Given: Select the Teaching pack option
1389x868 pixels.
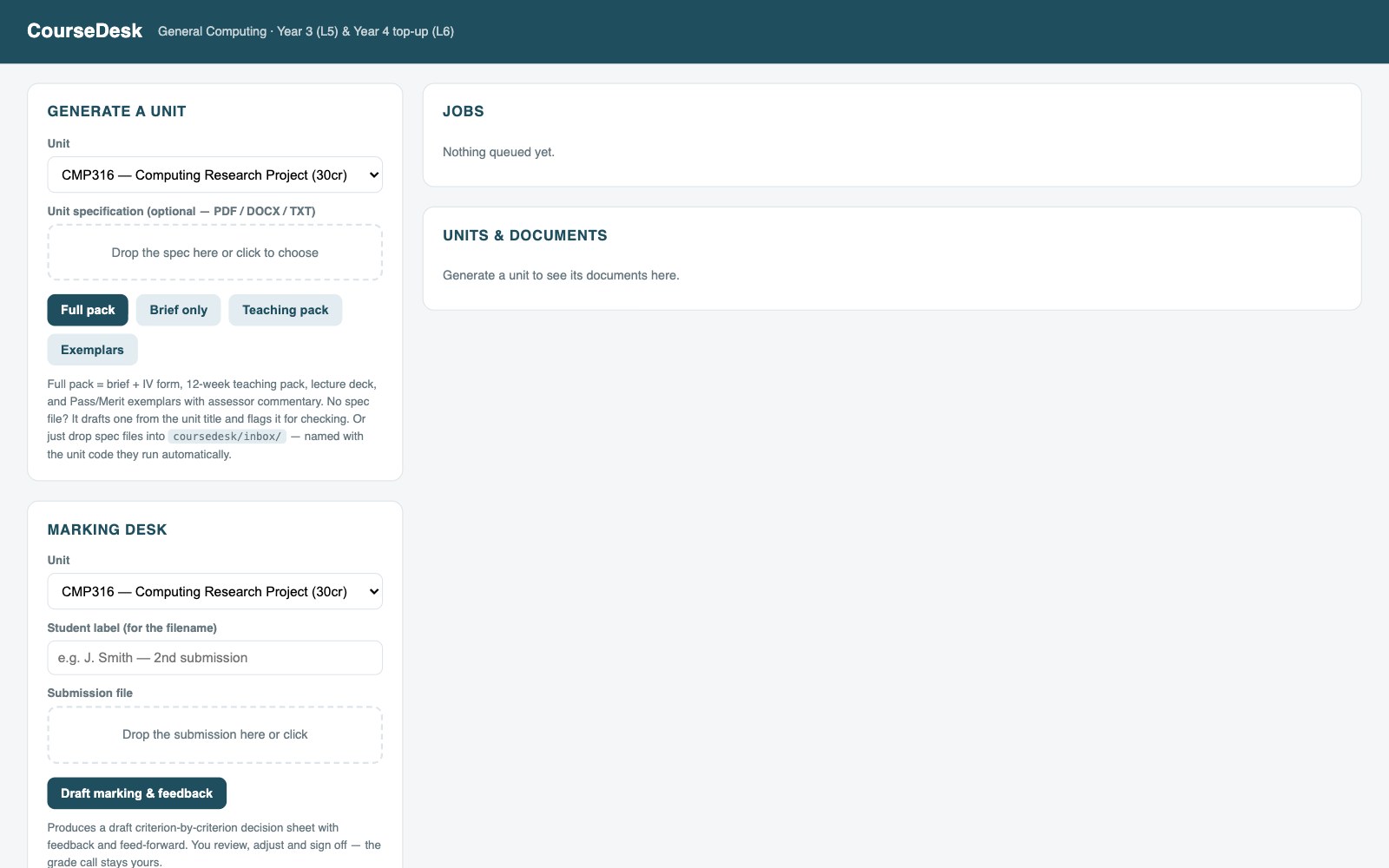Looking at the screenshot, I should (286, 310).
